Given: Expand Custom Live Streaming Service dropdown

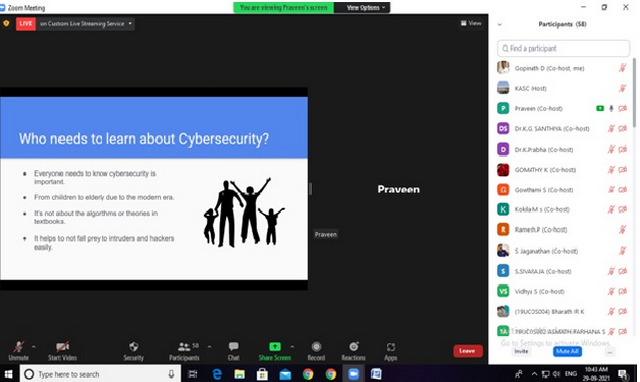Looking at the screenshot, I should click(130, 24).
